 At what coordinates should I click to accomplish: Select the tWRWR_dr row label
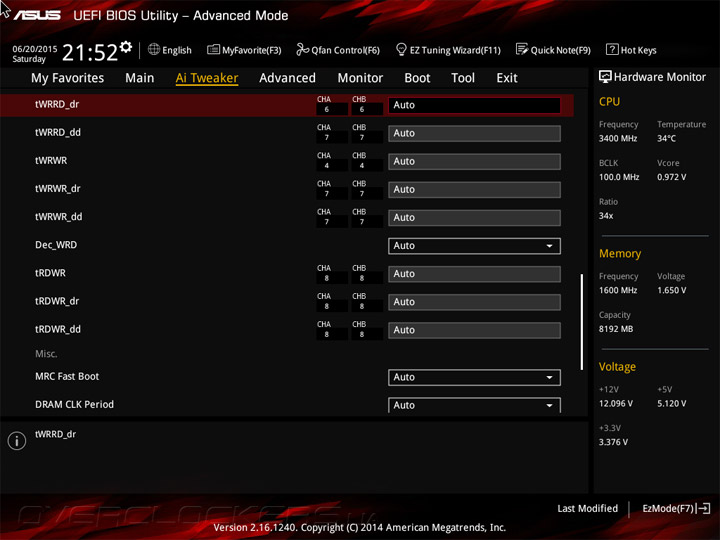(58, 189)
